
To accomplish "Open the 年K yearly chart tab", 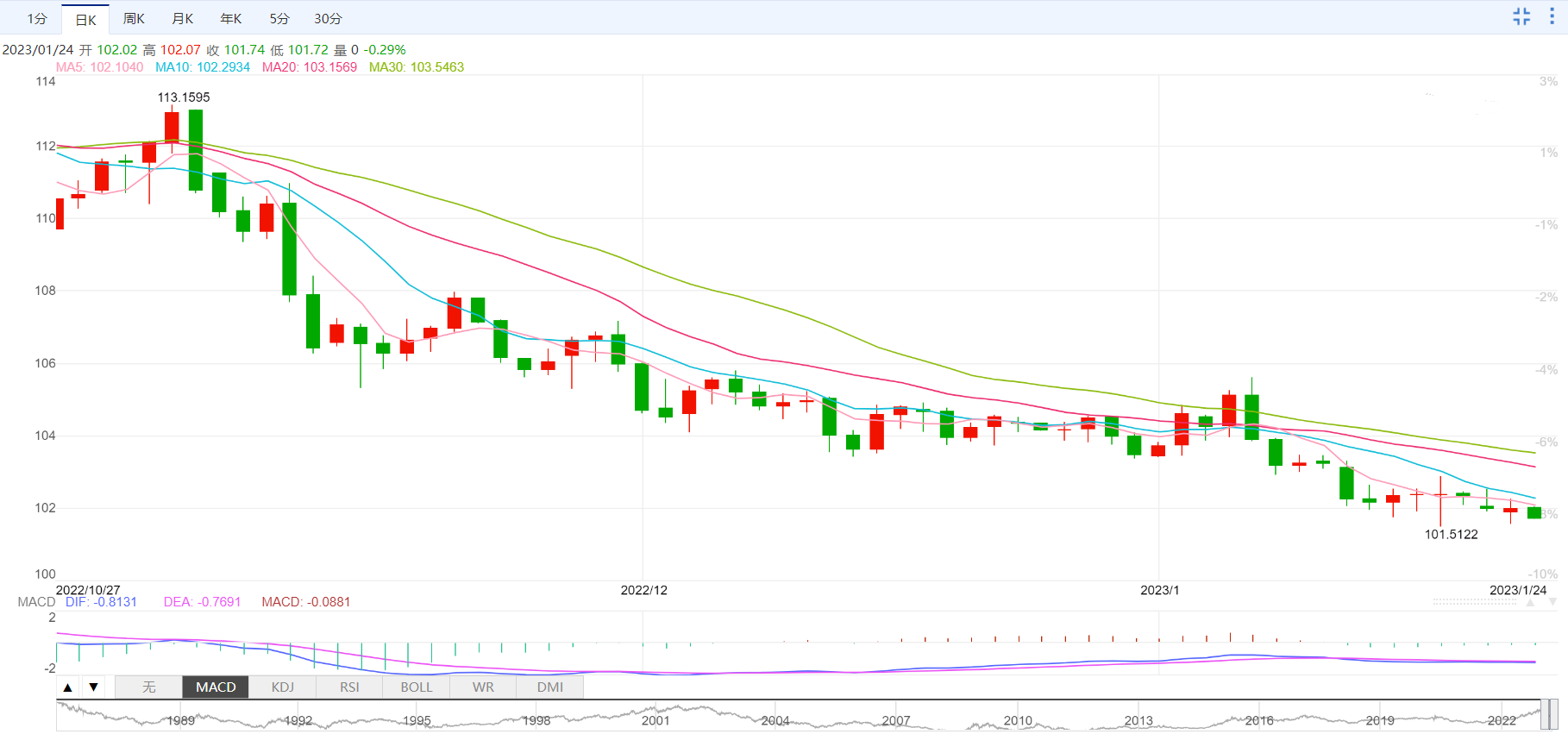I will tap(230, 19).
